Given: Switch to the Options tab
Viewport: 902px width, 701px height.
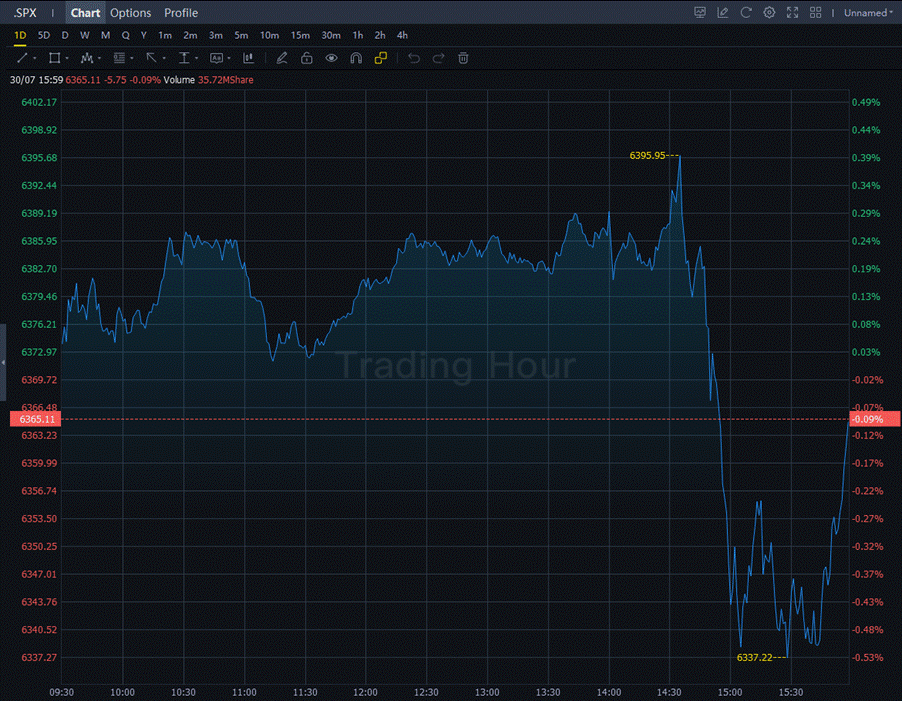Looking at the screenshot, I should 131,13.
